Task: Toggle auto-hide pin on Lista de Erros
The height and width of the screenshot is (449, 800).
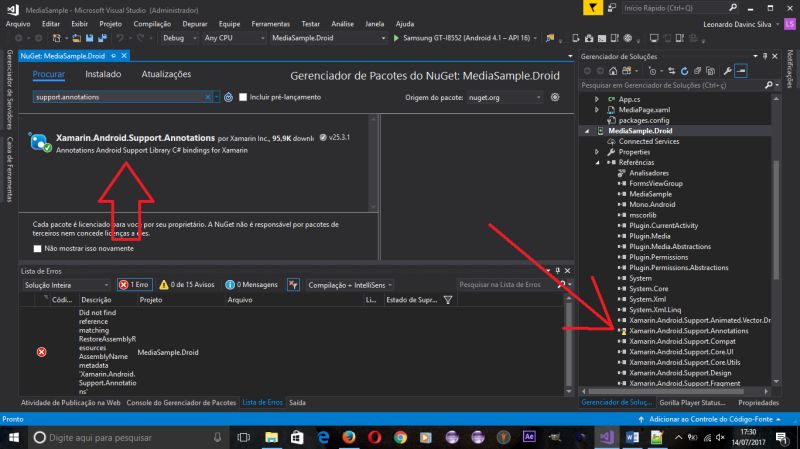Action: 558,270
